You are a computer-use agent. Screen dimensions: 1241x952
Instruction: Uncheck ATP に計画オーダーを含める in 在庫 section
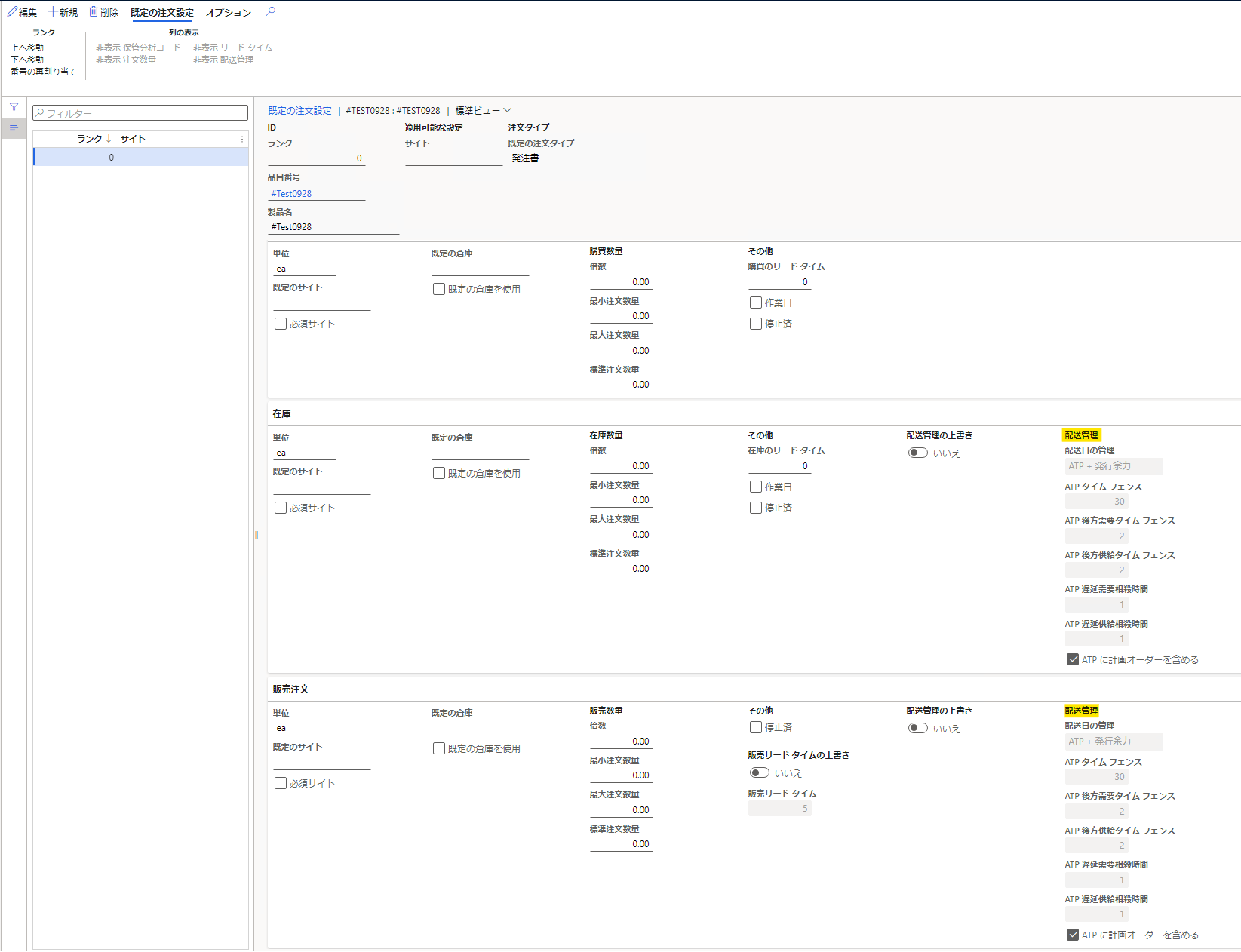point(1073,659)
